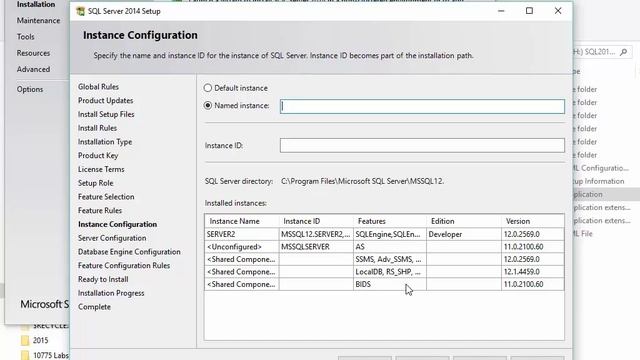Click the SQLEngine,SQLEn... features cell
Image resolution: width=640 pixels, height=360 pixels.
pyautogui.click(x=390, y=234)
